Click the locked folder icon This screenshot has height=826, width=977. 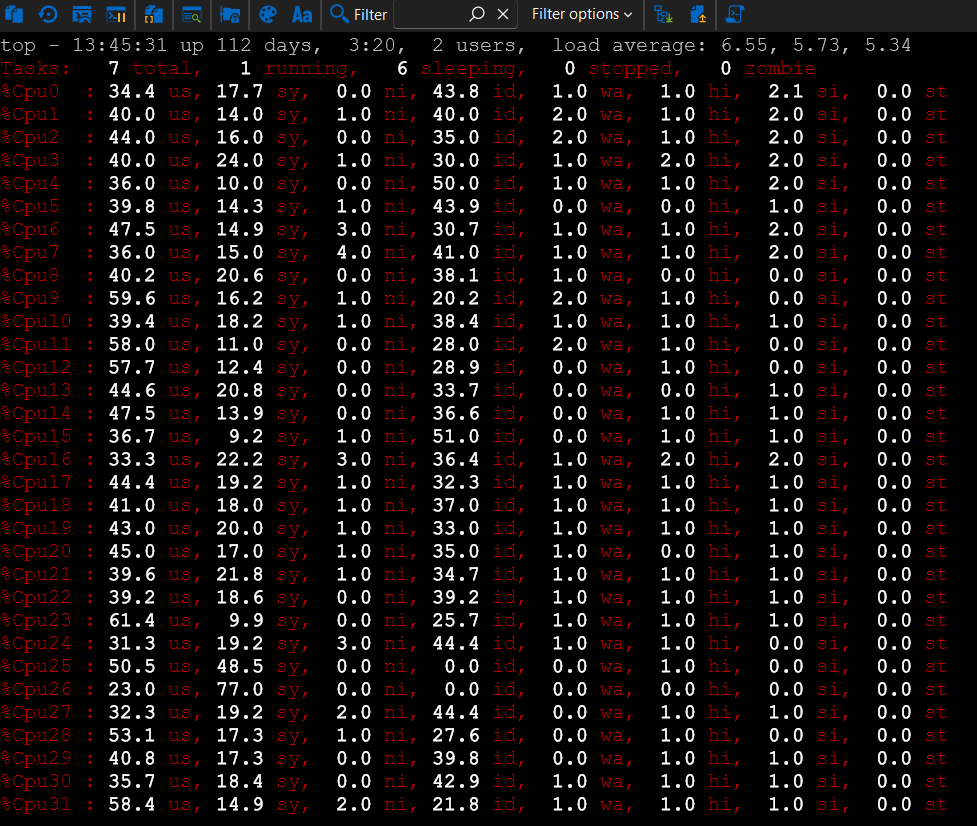pos(229,14)
